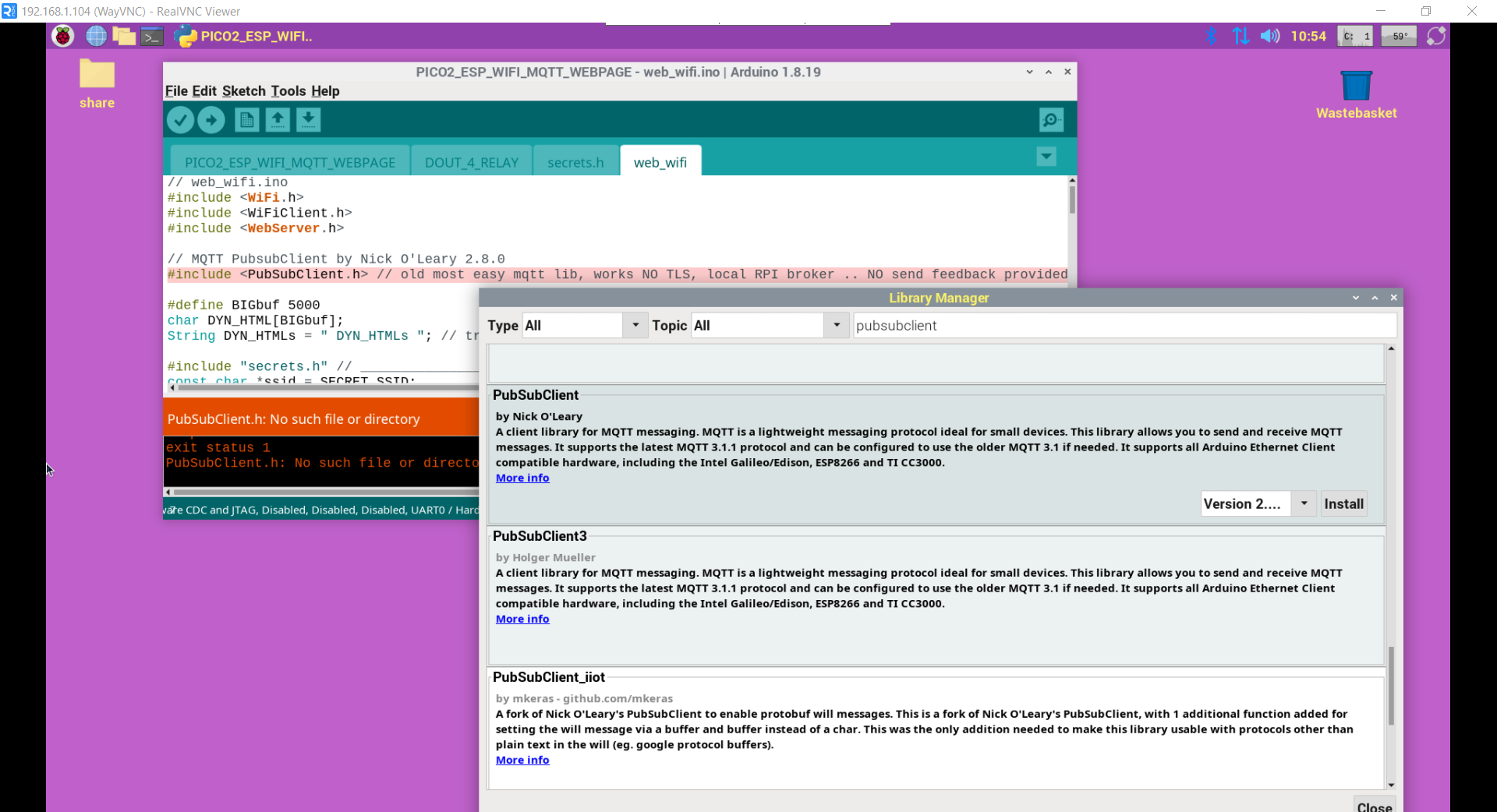The width and height of the screenshot is (1497, 812).
Task: Open More info link for PubSubClient
Action: point(522,478)
